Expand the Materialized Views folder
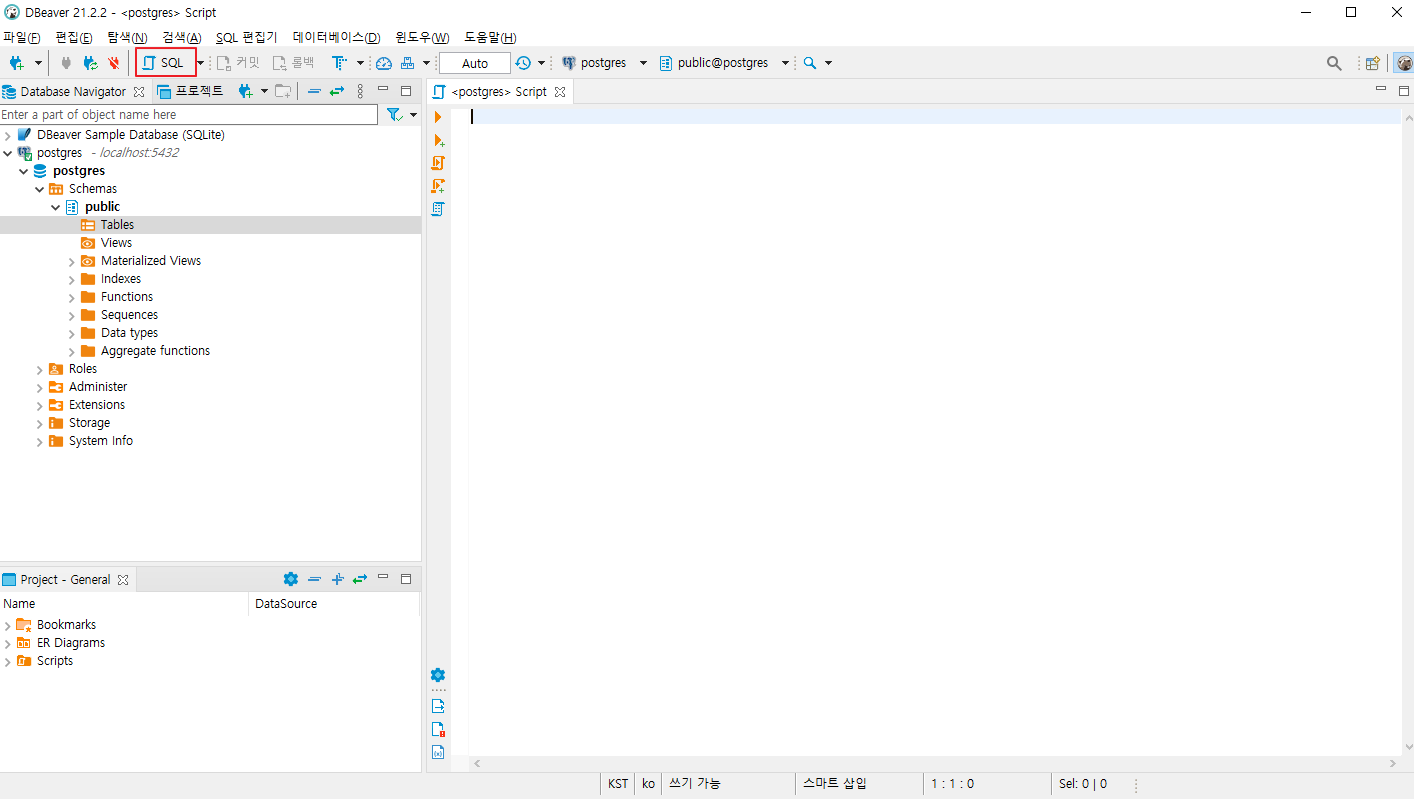This screenshot has height=799, width=1414. (x=72, y=261)
